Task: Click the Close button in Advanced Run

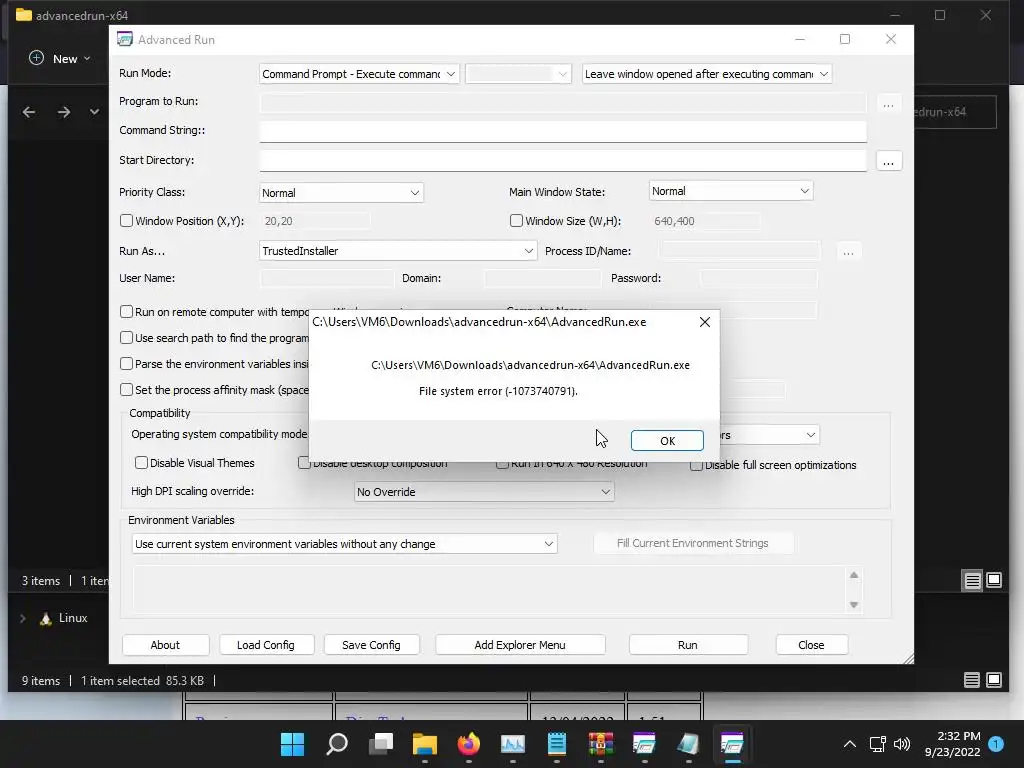Action: pyautogui.click(x=811, y=645)
